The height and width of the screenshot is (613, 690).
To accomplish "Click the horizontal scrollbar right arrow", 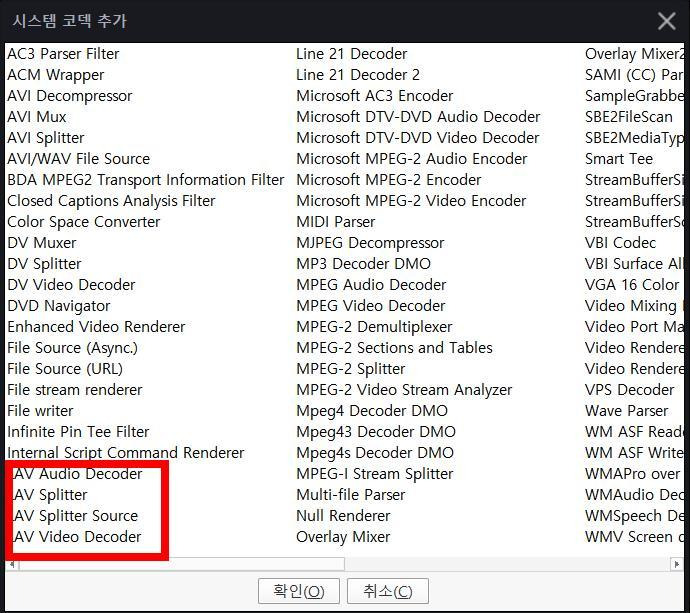I will click(677, 564).
